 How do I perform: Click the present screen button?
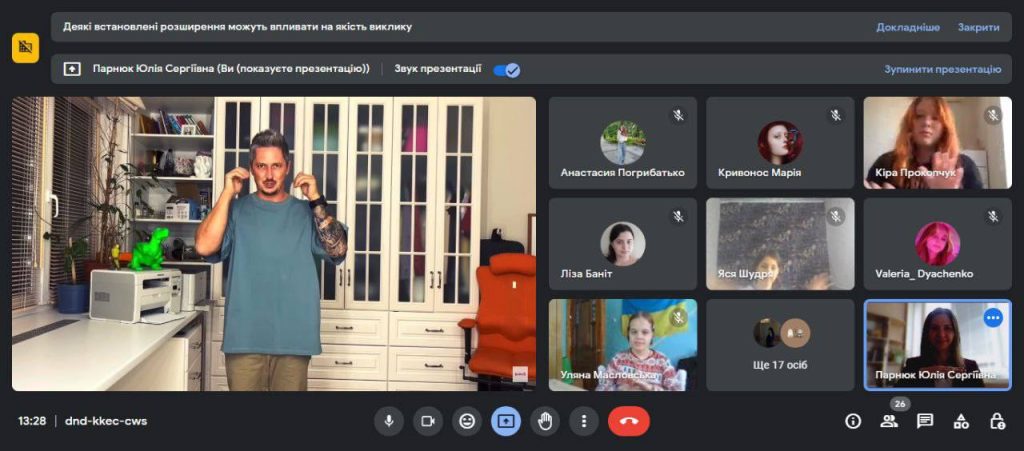tap(505, 421)
